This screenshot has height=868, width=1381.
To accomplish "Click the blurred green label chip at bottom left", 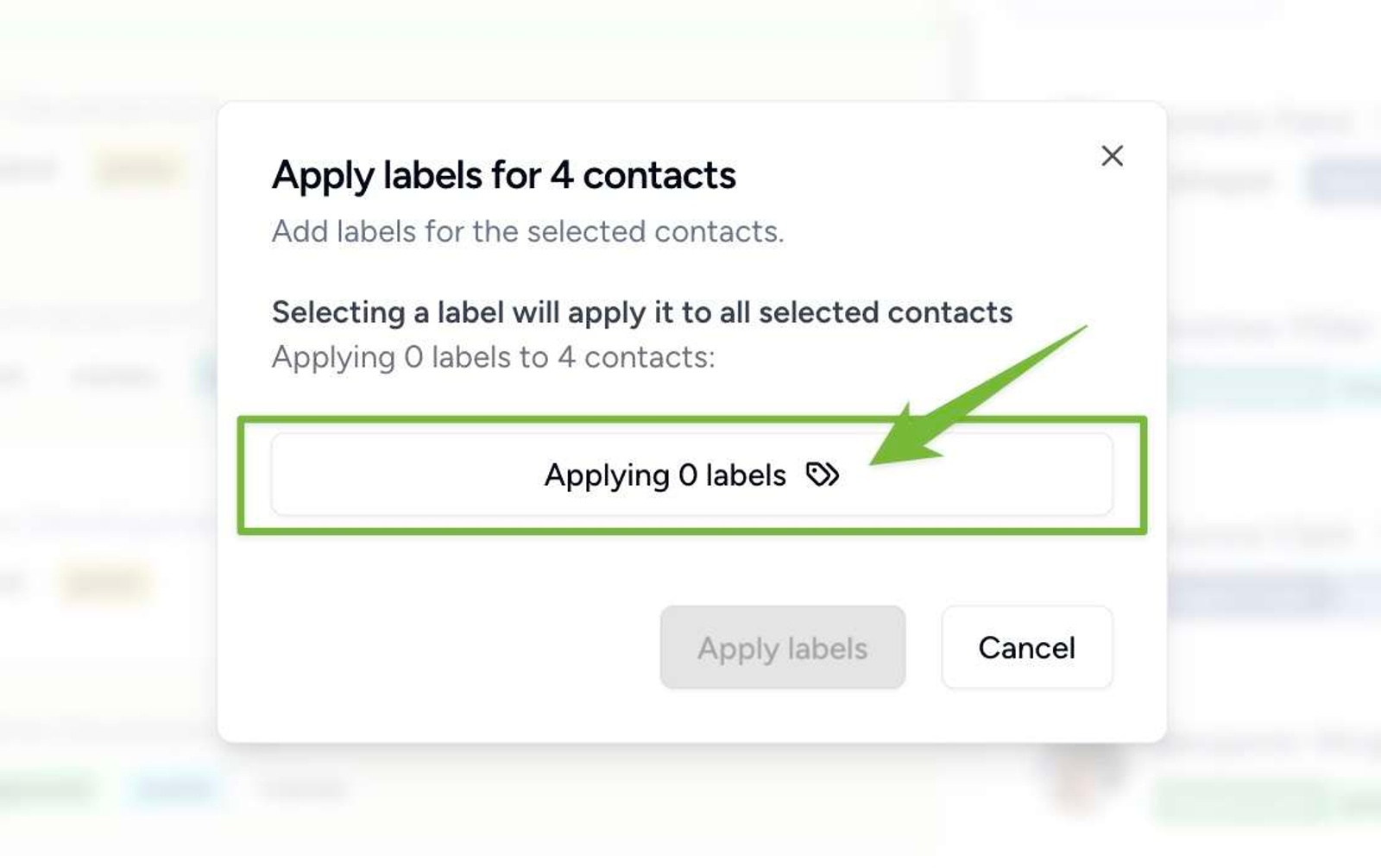I will [47, 788].
